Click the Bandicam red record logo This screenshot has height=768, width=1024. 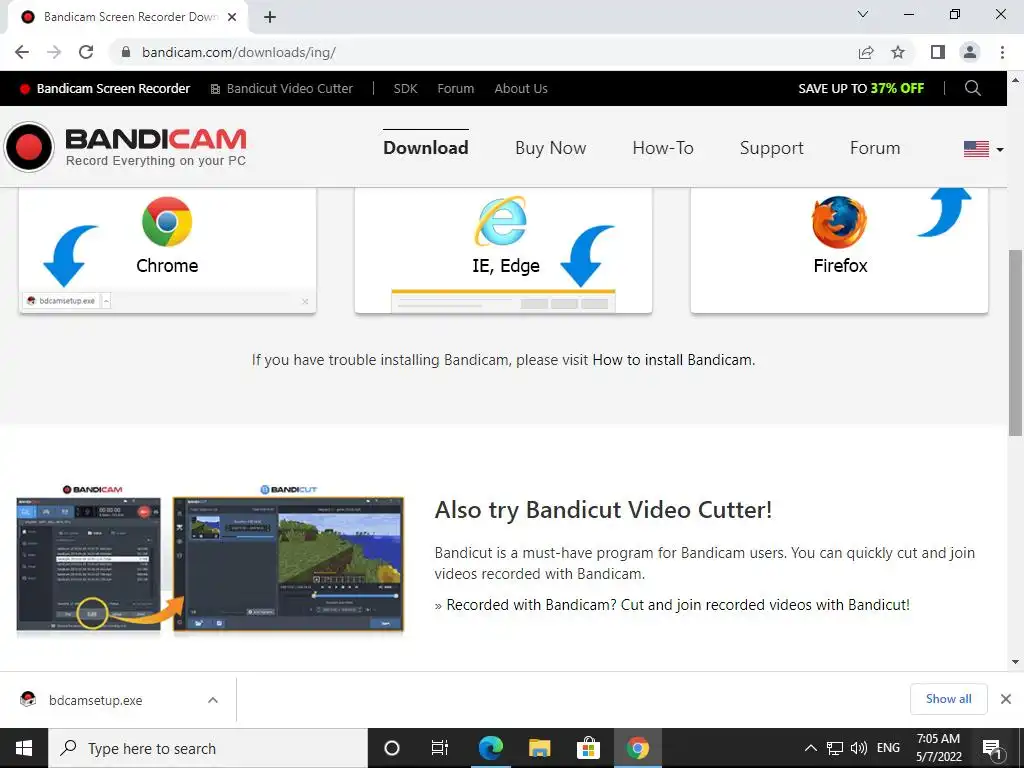tap(29, 147)
